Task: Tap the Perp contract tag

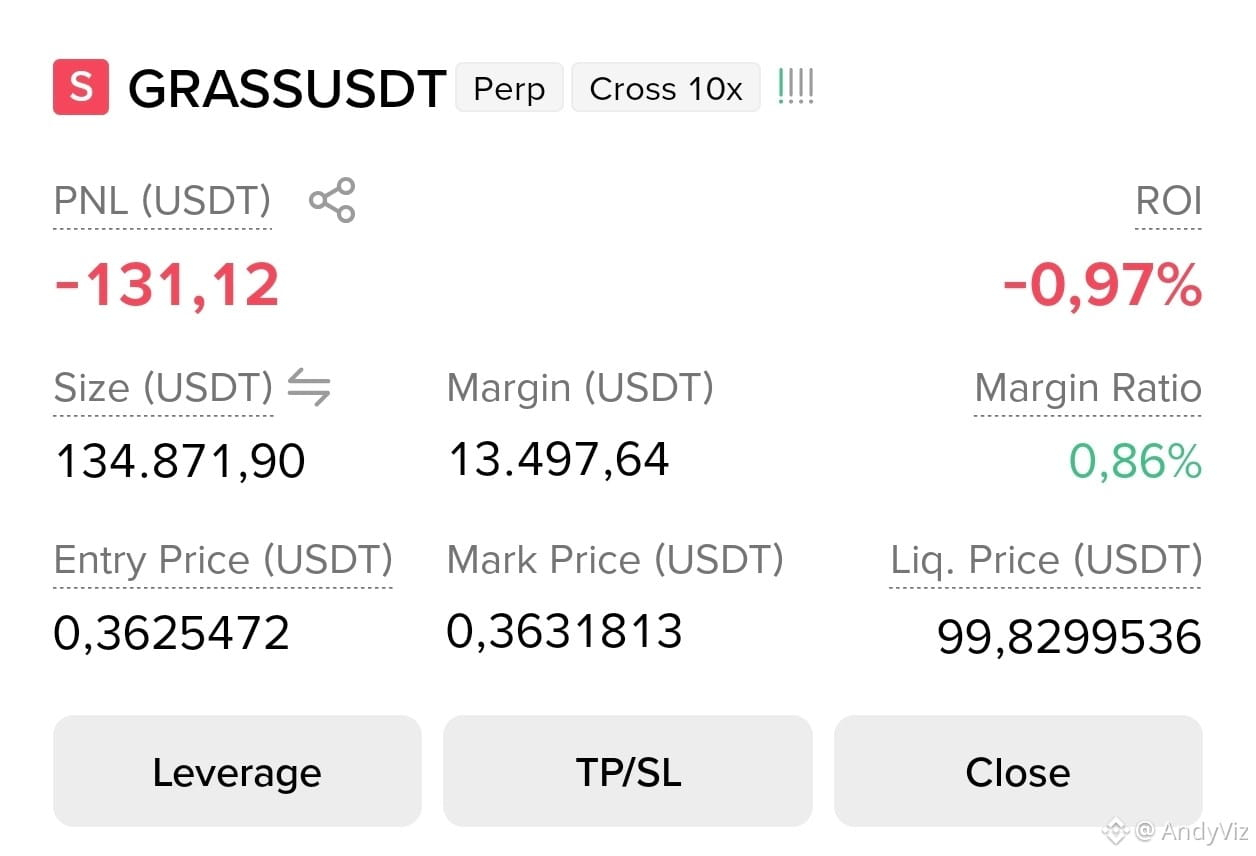Action: tap(509, 88)
